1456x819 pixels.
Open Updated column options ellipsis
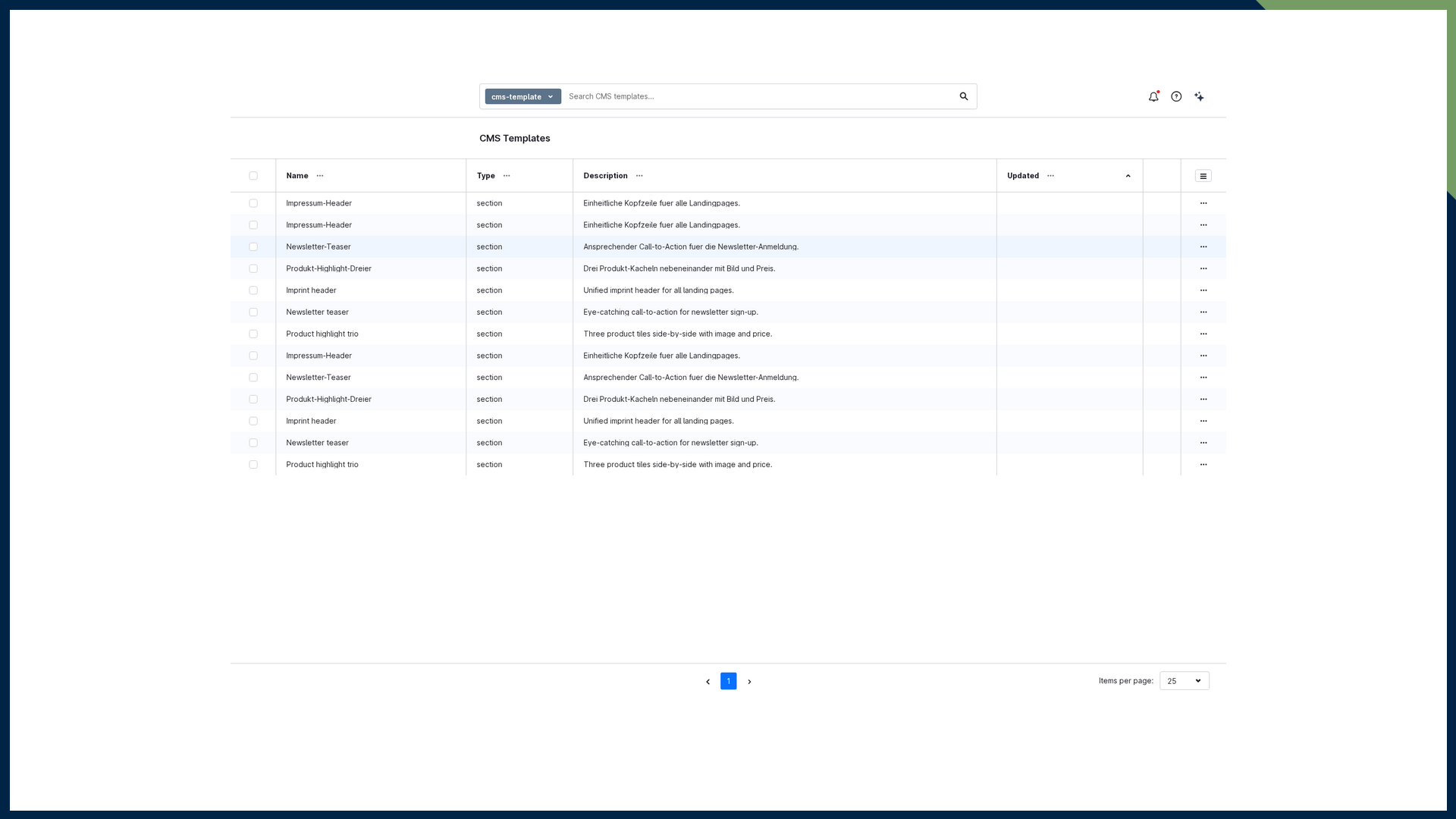tap(1050, 176)
